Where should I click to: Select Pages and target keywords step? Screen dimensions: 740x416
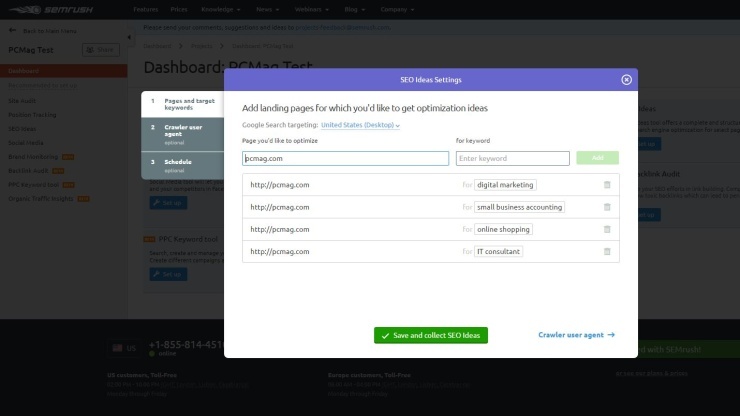[x=183, y=104]
